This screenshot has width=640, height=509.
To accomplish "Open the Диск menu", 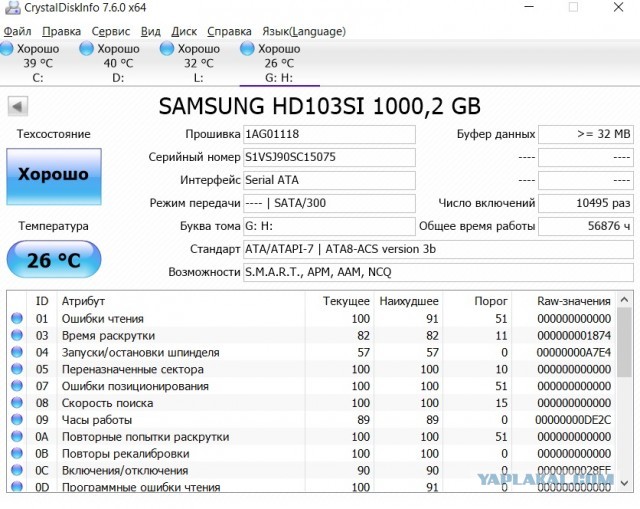I will tap(184, 31).
